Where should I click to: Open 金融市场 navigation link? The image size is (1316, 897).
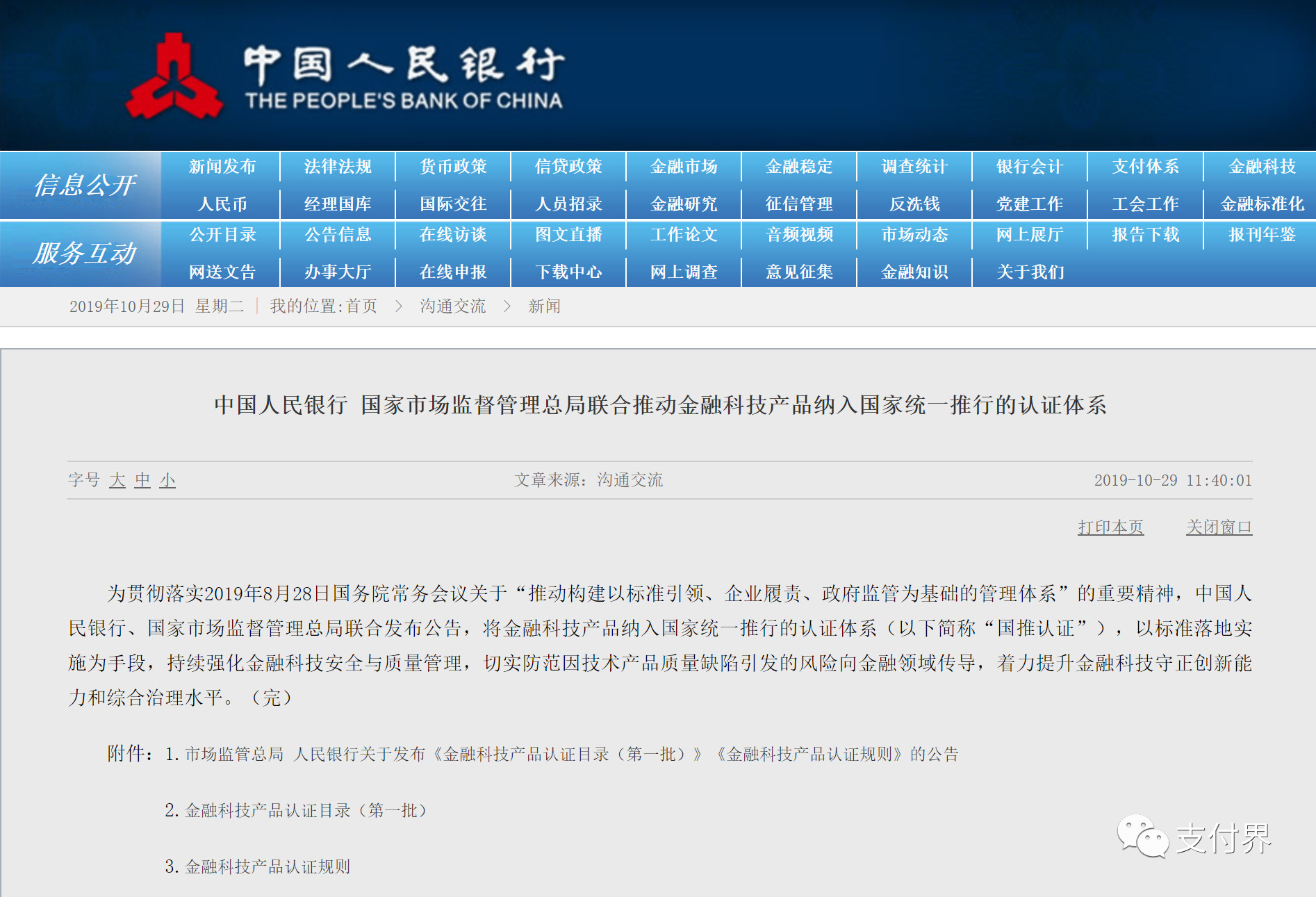684,167
